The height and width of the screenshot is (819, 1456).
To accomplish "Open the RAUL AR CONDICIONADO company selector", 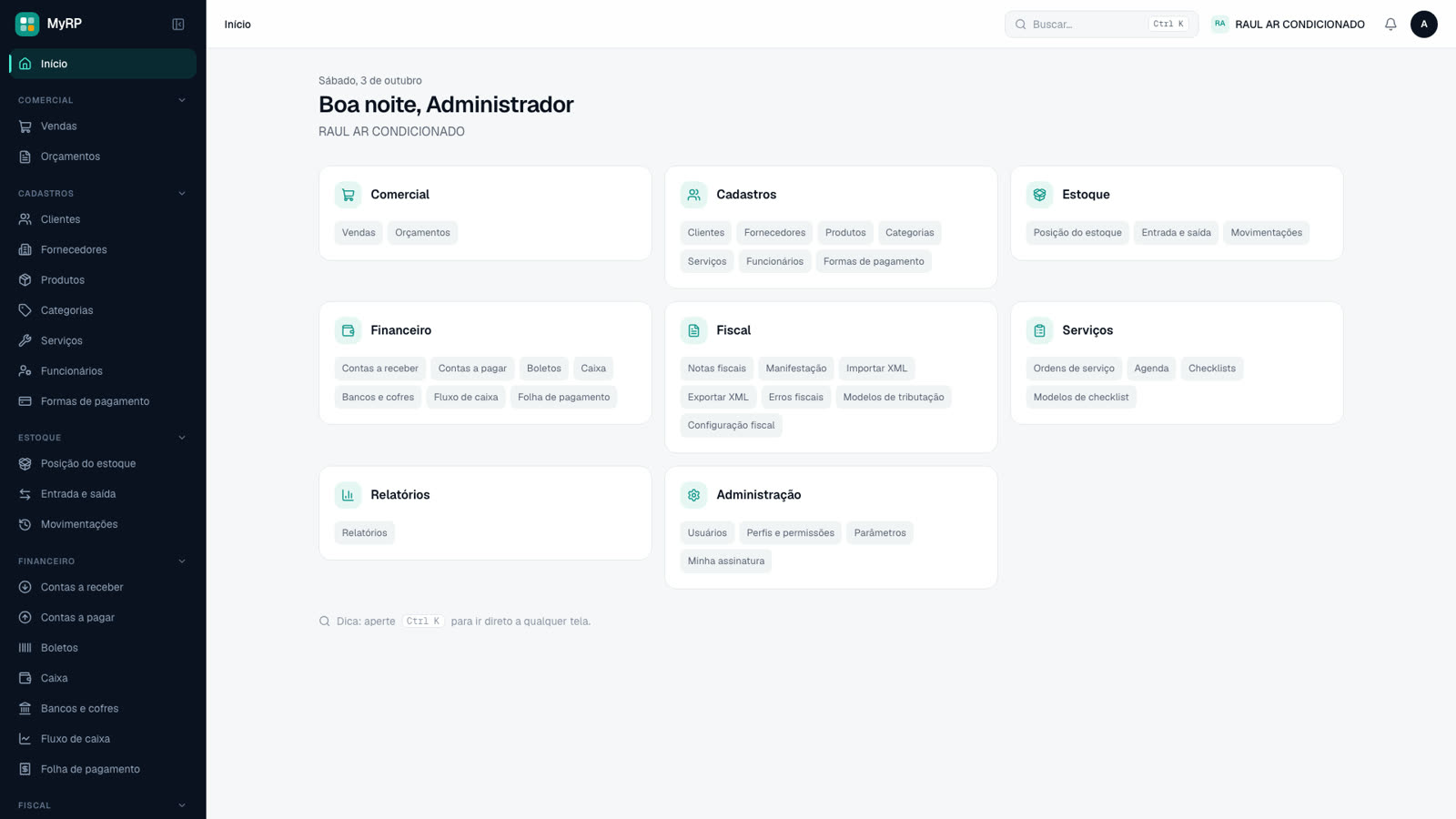I will click(1288, 25).
